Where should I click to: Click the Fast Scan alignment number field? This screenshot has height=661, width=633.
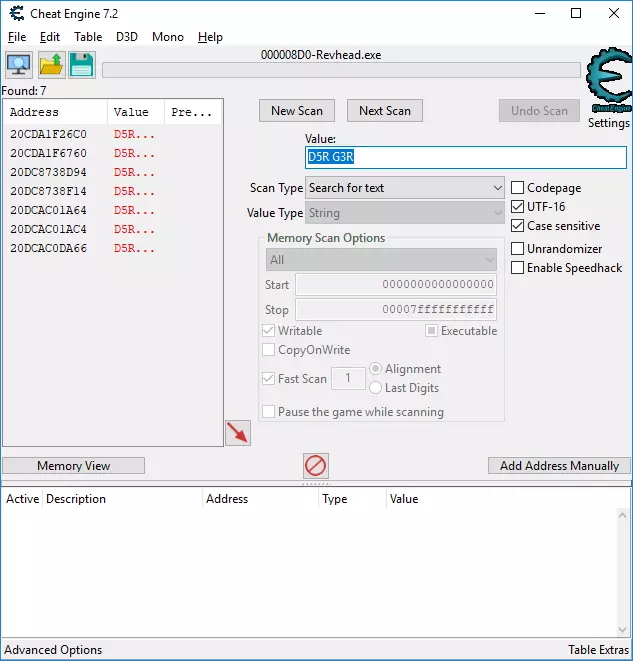click(x=348, y=378)
